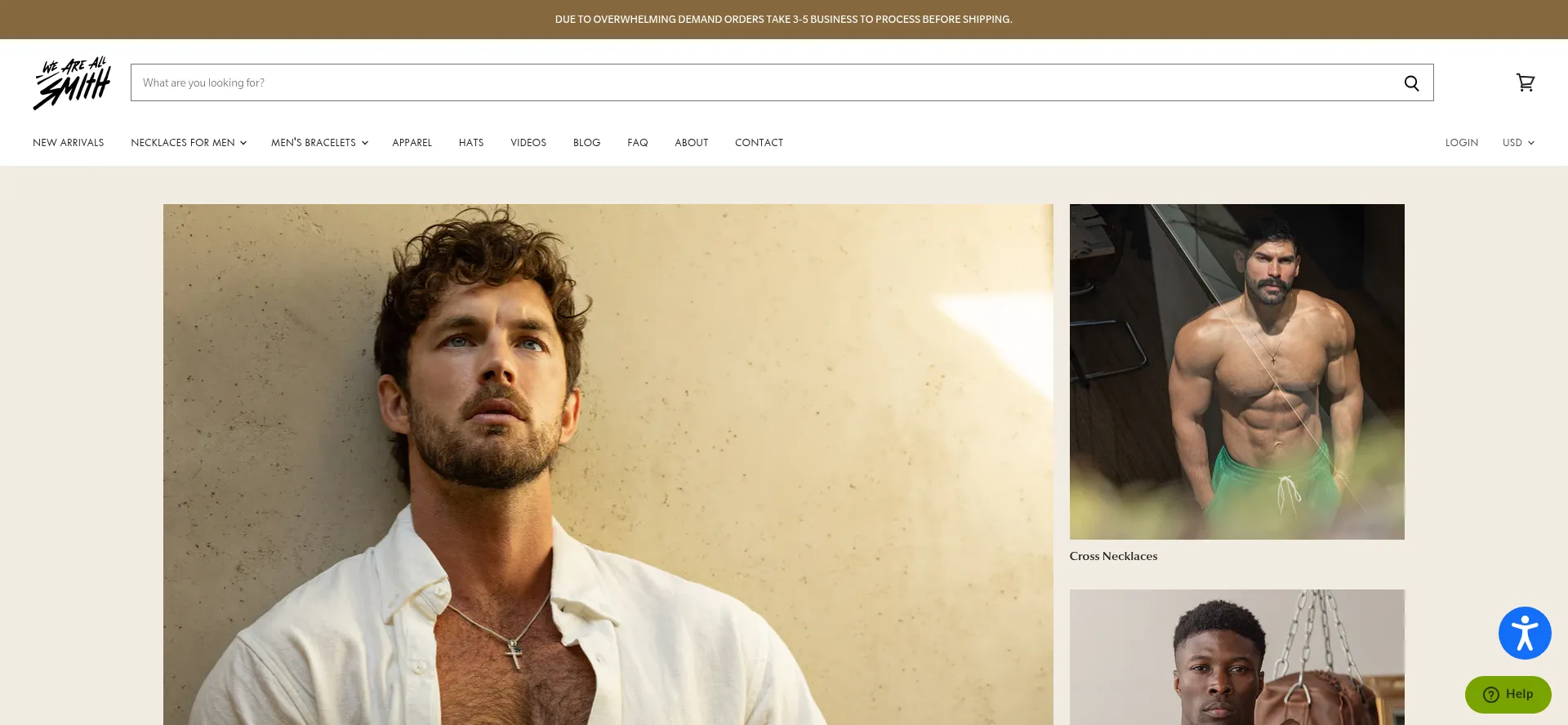Click the order processing announcement banner

[784, 20]
